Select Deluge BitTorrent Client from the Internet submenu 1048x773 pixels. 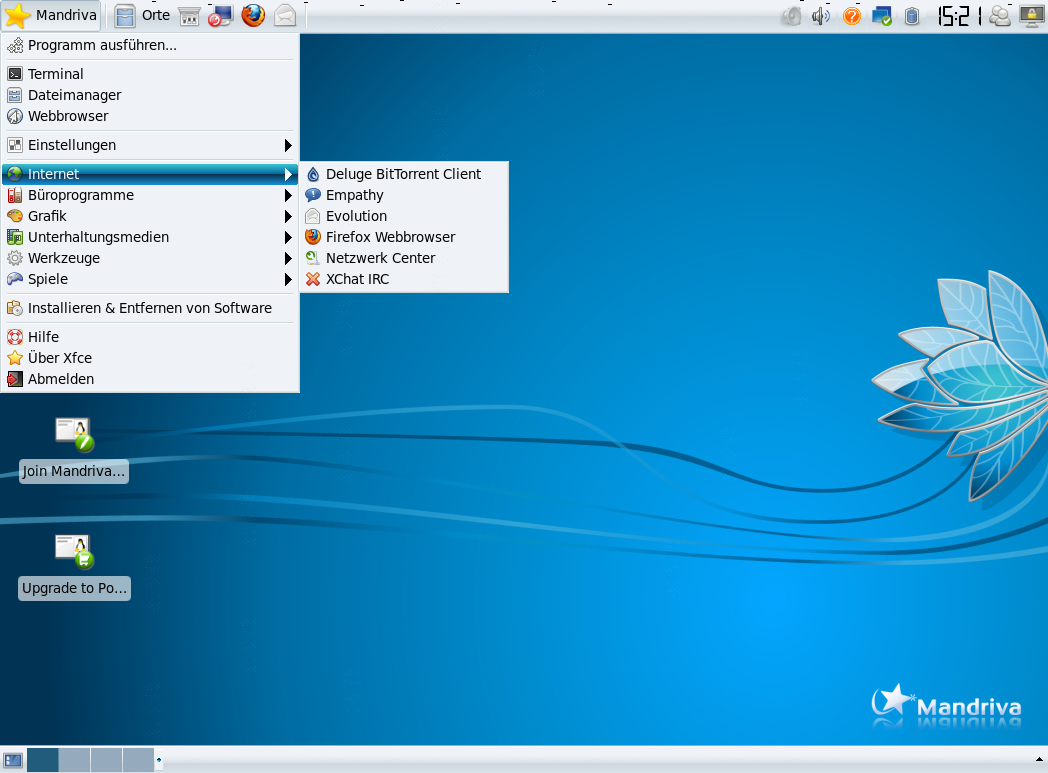pos(403,174)
